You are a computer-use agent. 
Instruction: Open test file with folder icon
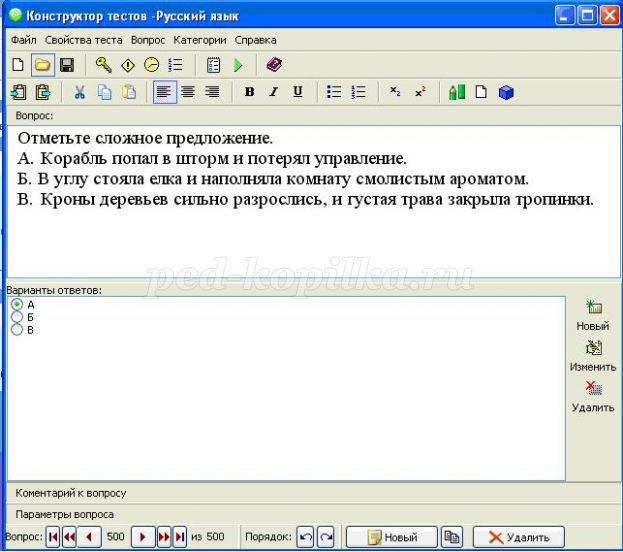43,65
